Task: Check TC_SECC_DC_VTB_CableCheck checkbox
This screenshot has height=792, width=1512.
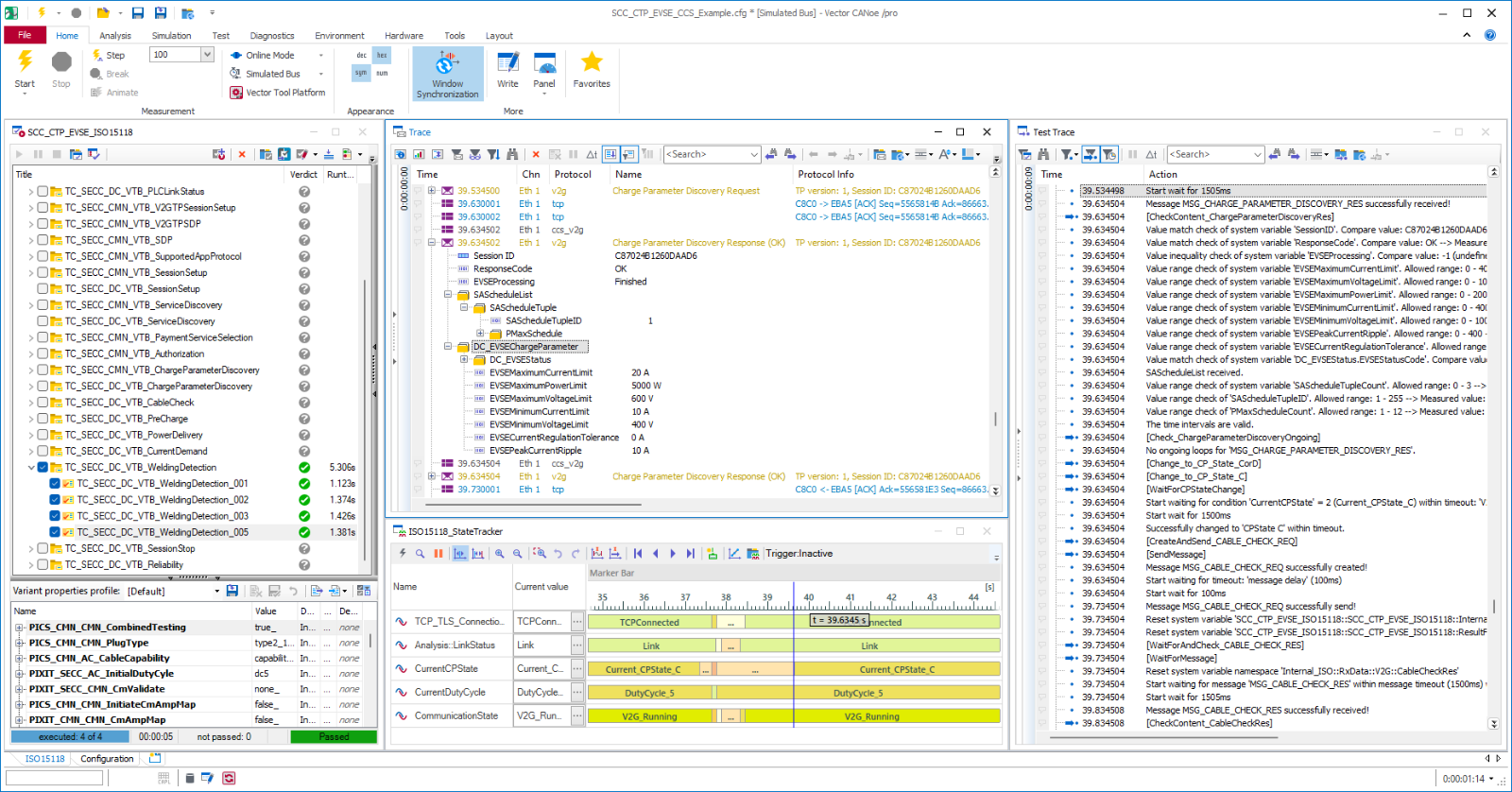Action: pyautogui.click(x=43, y=403)
